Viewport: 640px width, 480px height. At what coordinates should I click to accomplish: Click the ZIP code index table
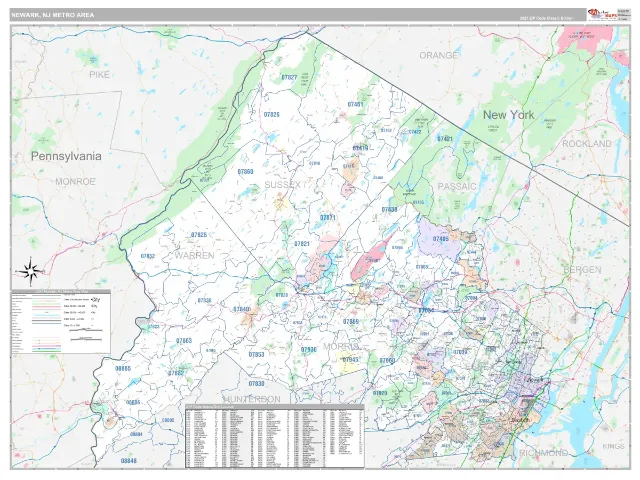(x=275, y=436)
